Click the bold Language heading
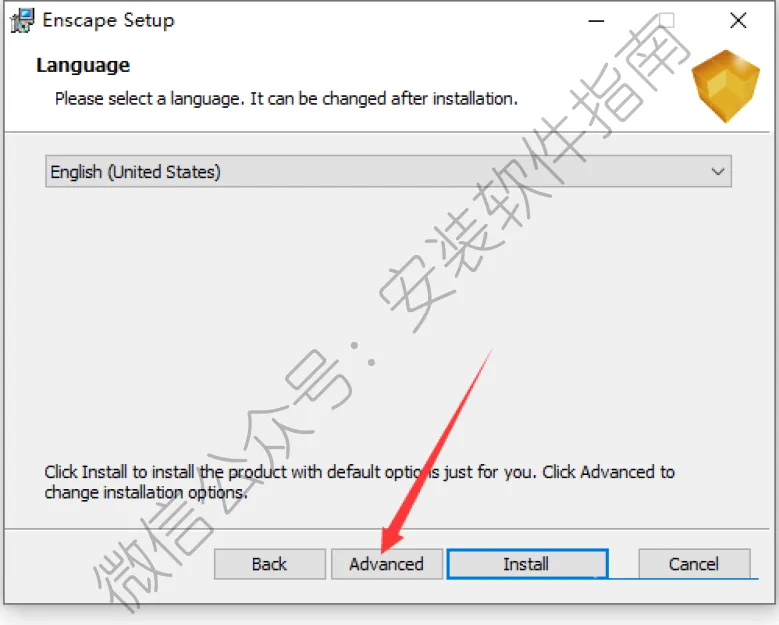This screenshot has height=625, width=779. [83, 65]
